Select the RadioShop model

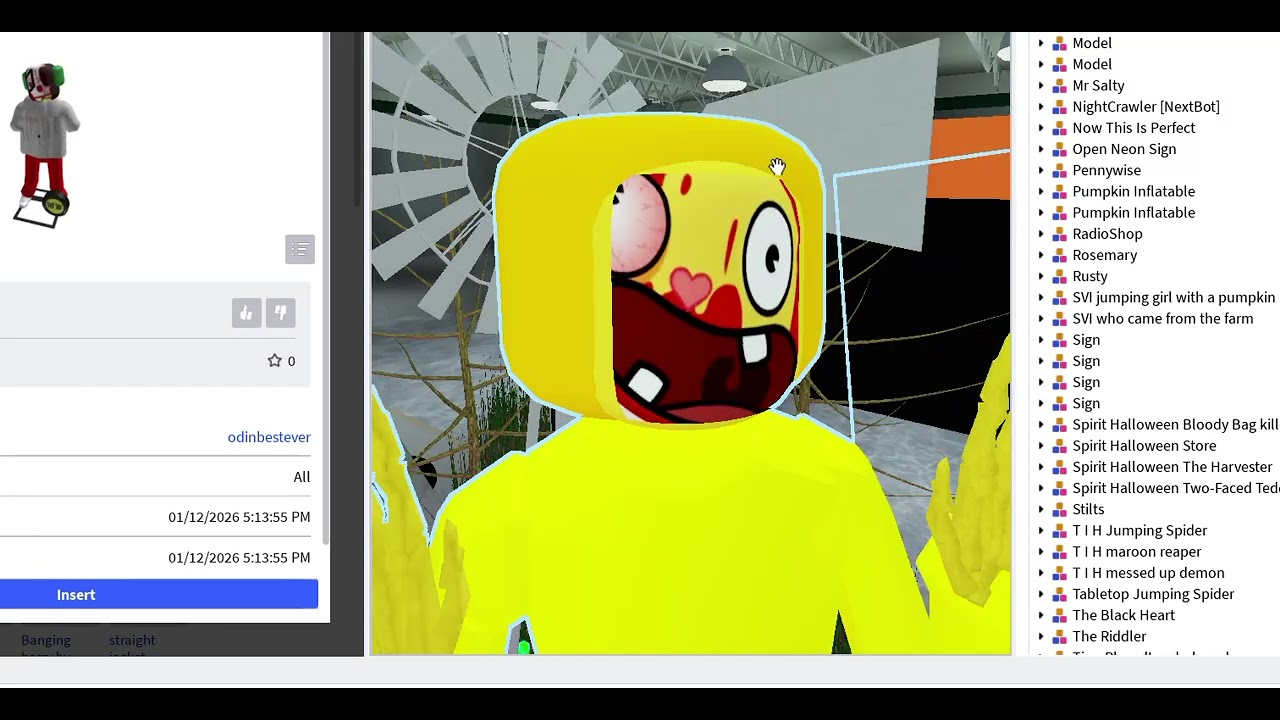coord(1107,234)
